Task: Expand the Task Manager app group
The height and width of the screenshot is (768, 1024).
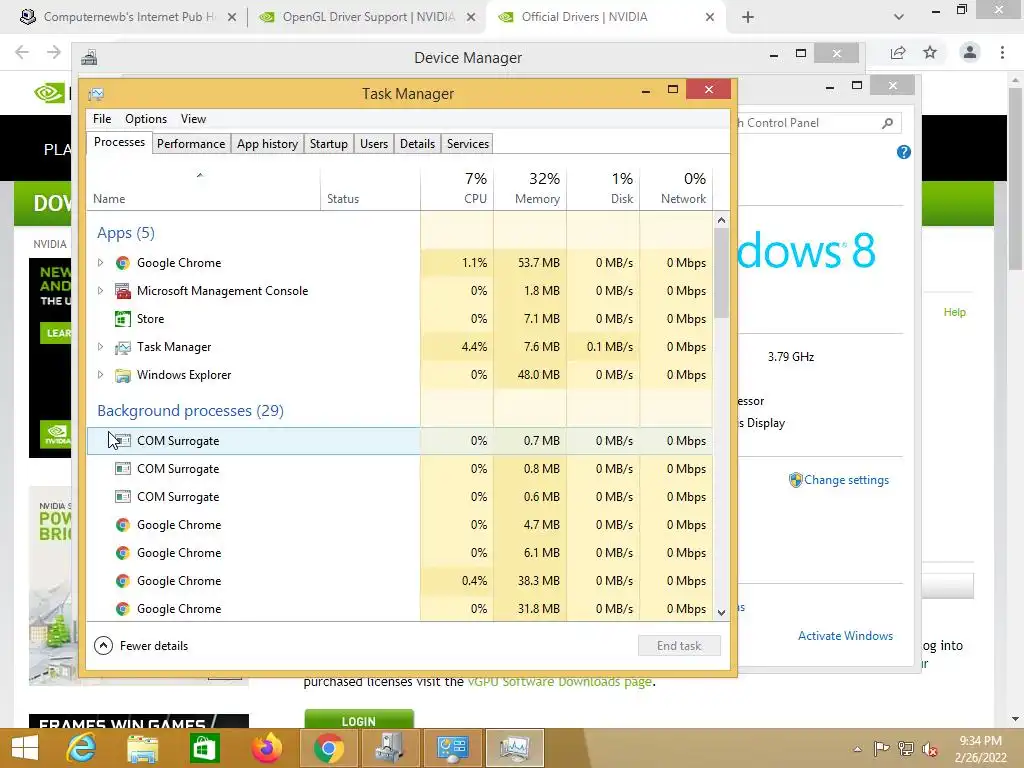Action: pyautogui.click(x=100, y=347)
